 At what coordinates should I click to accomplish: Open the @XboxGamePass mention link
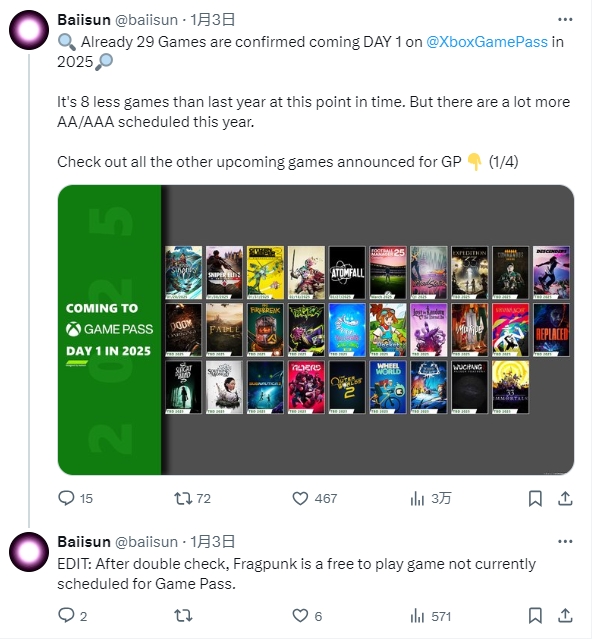point(486,42)
